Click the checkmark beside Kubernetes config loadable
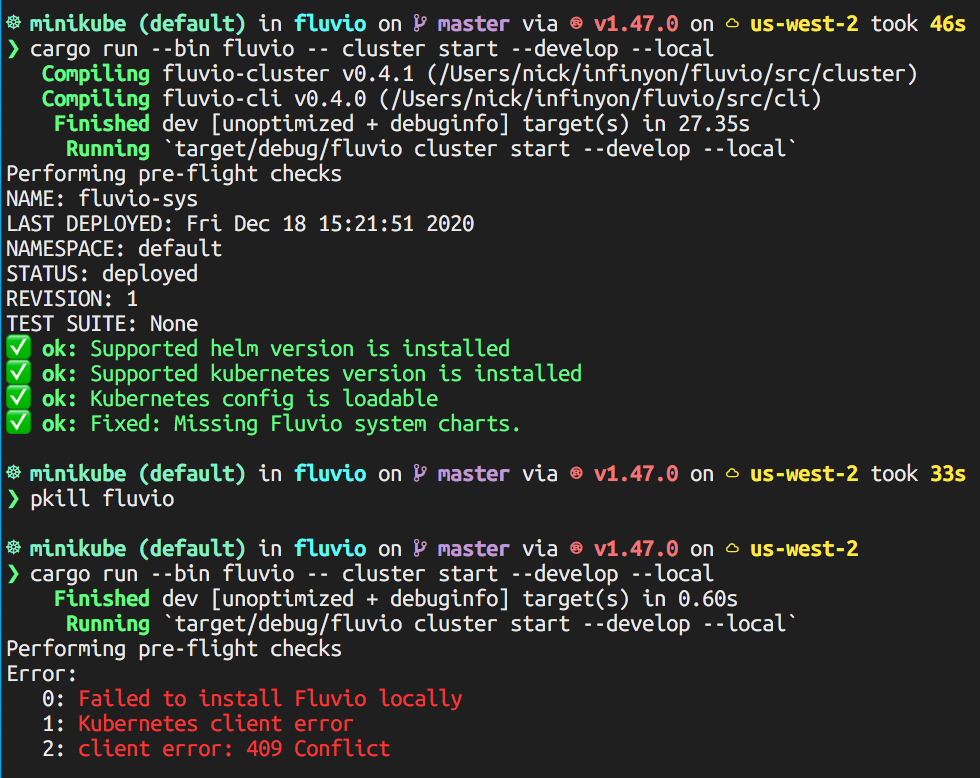This screenshot has height=778, width=980. click(x=17, y=398)
